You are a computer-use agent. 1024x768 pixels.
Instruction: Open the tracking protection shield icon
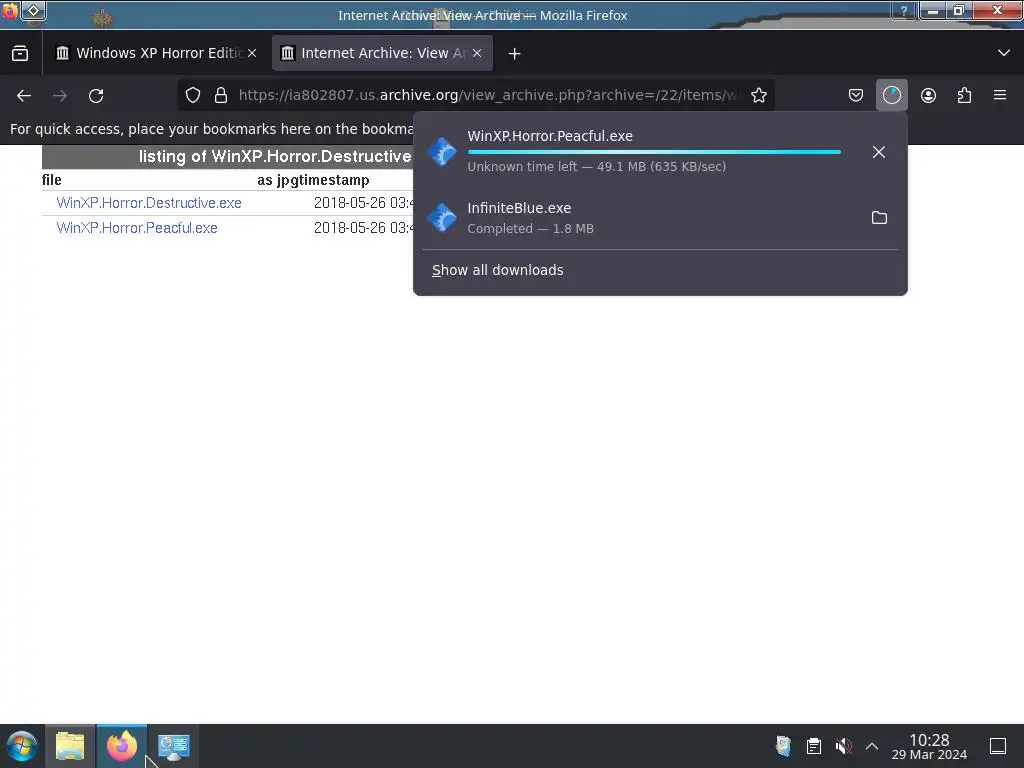pyautogui.click(x=193, y=95)
